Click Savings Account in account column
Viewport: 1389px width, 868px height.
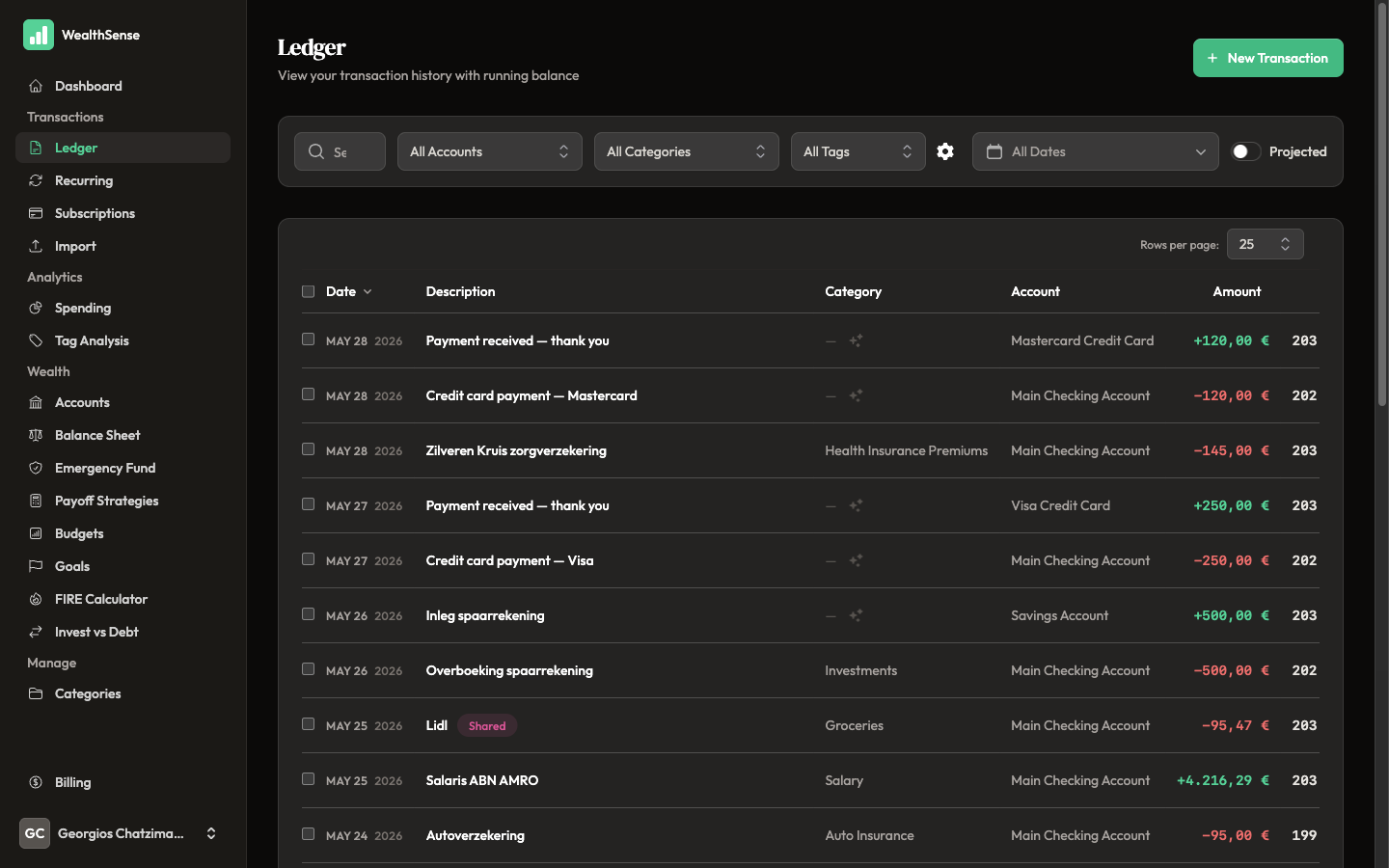click(1059, 615)
